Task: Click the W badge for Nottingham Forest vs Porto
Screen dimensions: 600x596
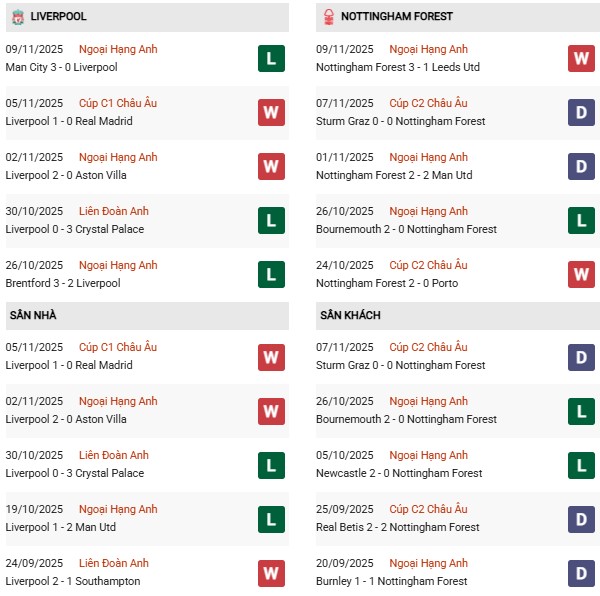Action: [582, 275]
